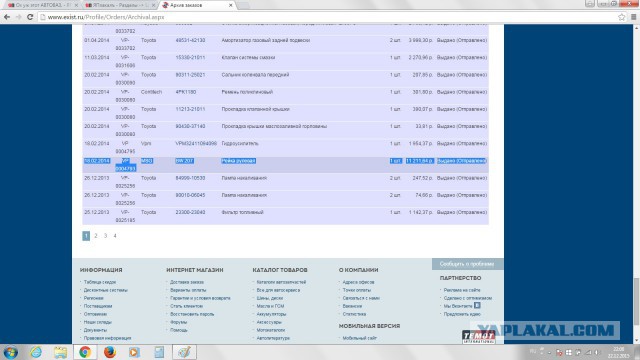Go to page 3 of the archive
Screen dimensions: 640x360
105,236
